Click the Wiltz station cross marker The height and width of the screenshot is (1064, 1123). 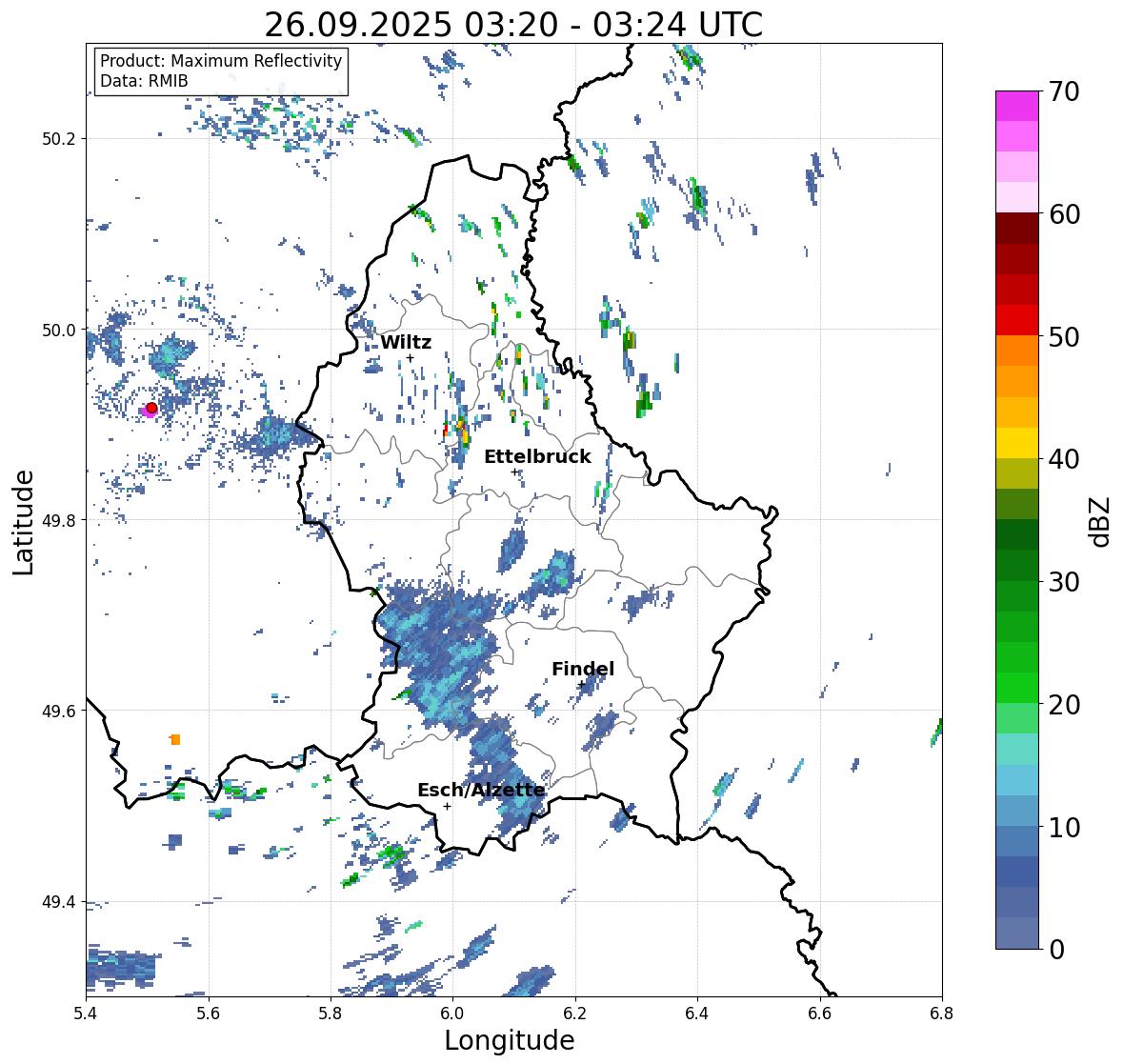(410, 358)
